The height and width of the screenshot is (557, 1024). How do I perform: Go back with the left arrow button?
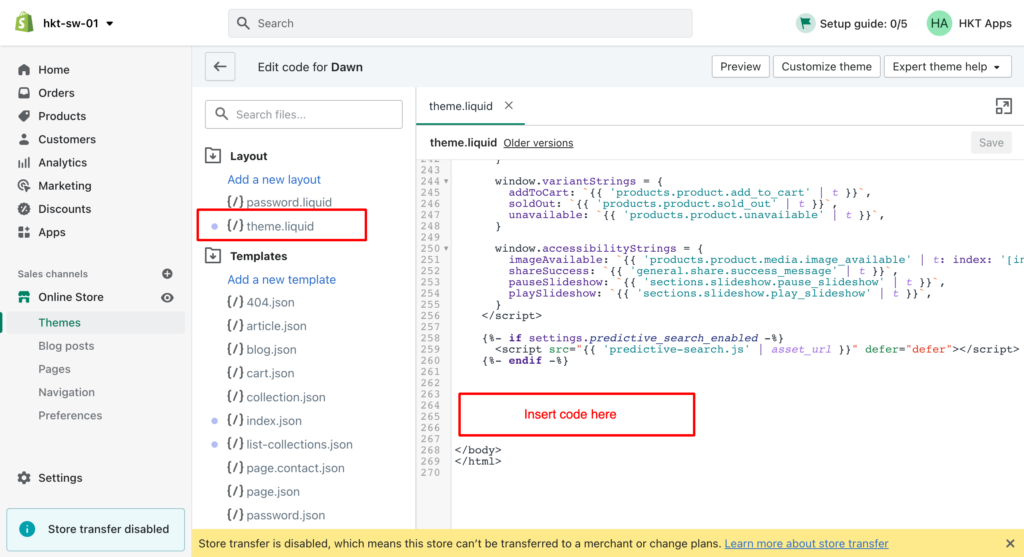click(220, 67)
